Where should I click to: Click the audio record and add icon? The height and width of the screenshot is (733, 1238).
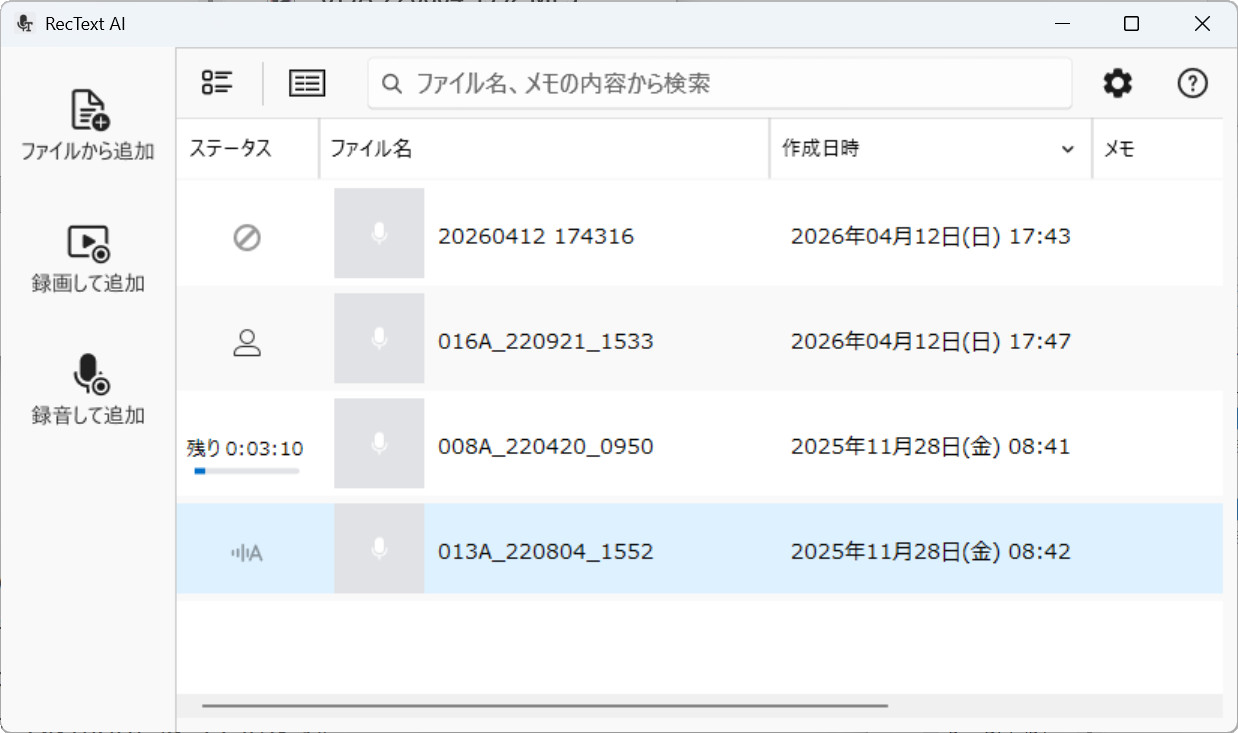coord(89,374)
